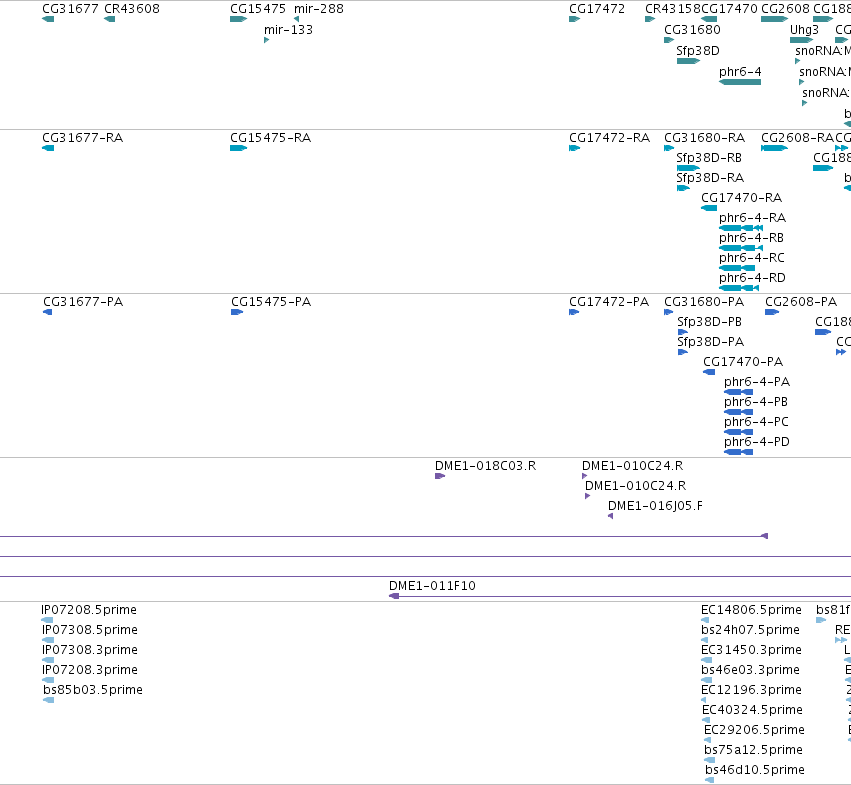Open the CG2608 gene label
Viewport: 851px width, 785px height.
click(785, 9)
